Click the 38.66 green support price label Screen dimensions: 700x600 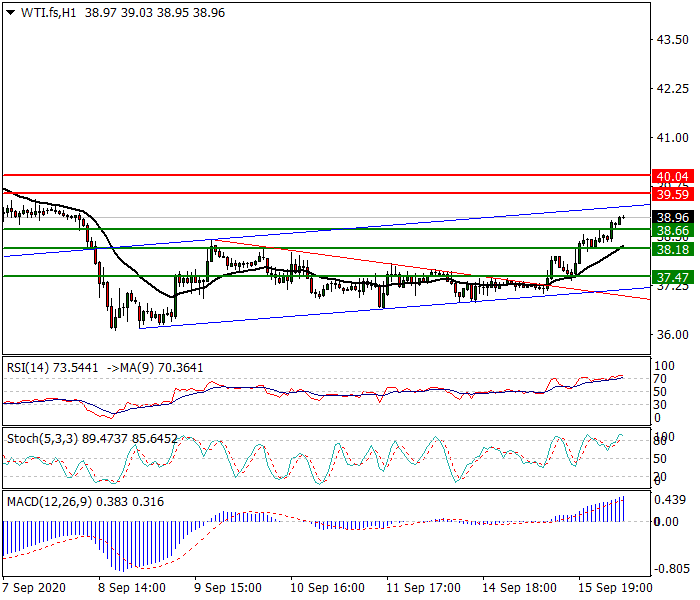coord(673,231)
